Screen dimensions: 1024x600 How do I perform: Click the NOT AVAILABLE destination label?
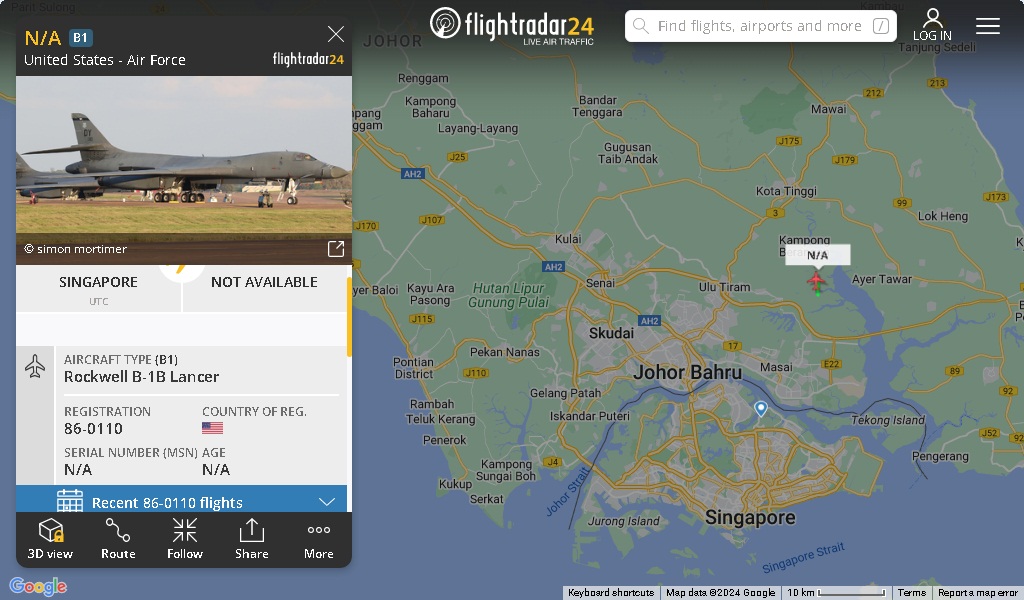click(x=264, y=282)
